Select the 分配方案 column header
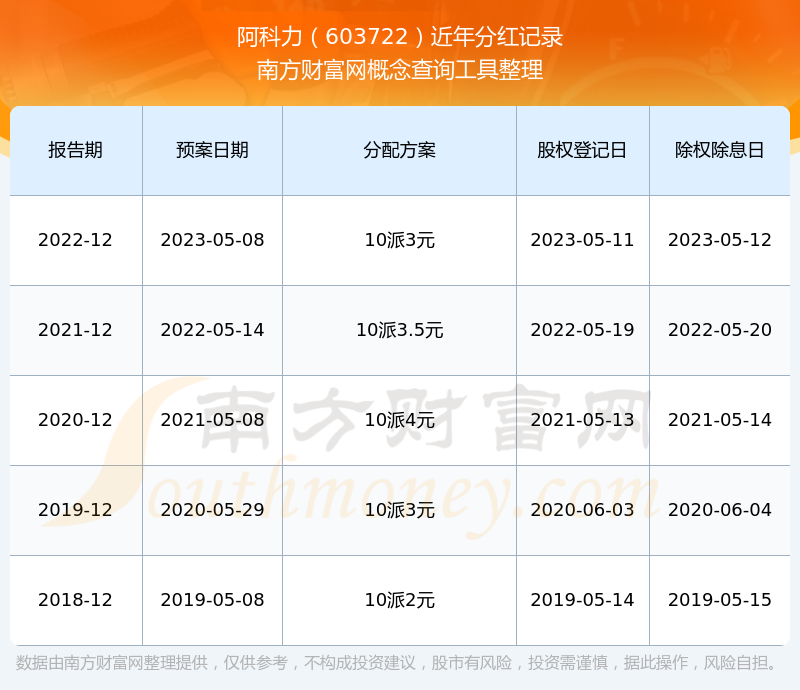 399,150
